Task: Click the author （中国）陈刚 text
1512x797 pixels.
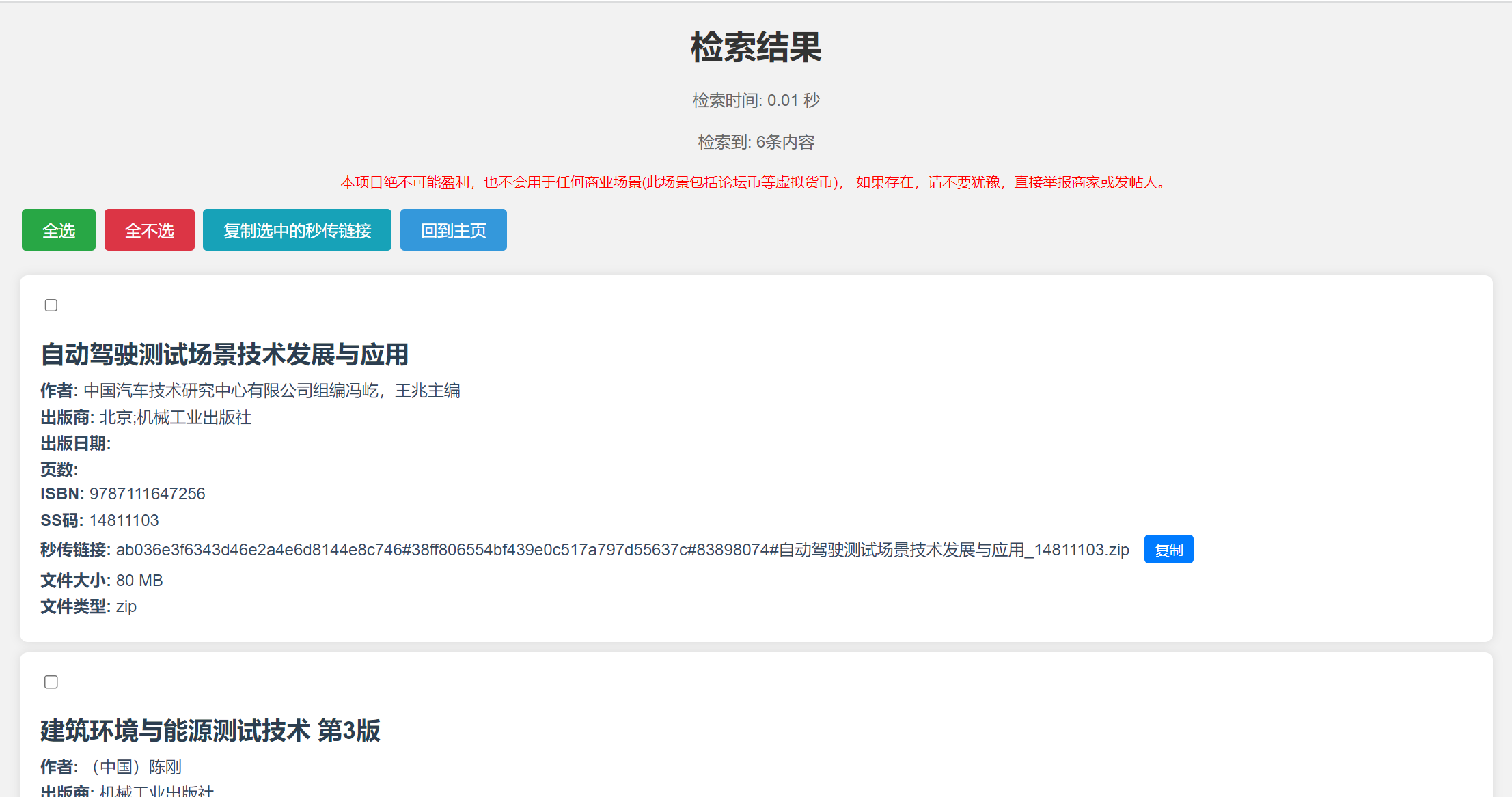Action: coord(135,767)
